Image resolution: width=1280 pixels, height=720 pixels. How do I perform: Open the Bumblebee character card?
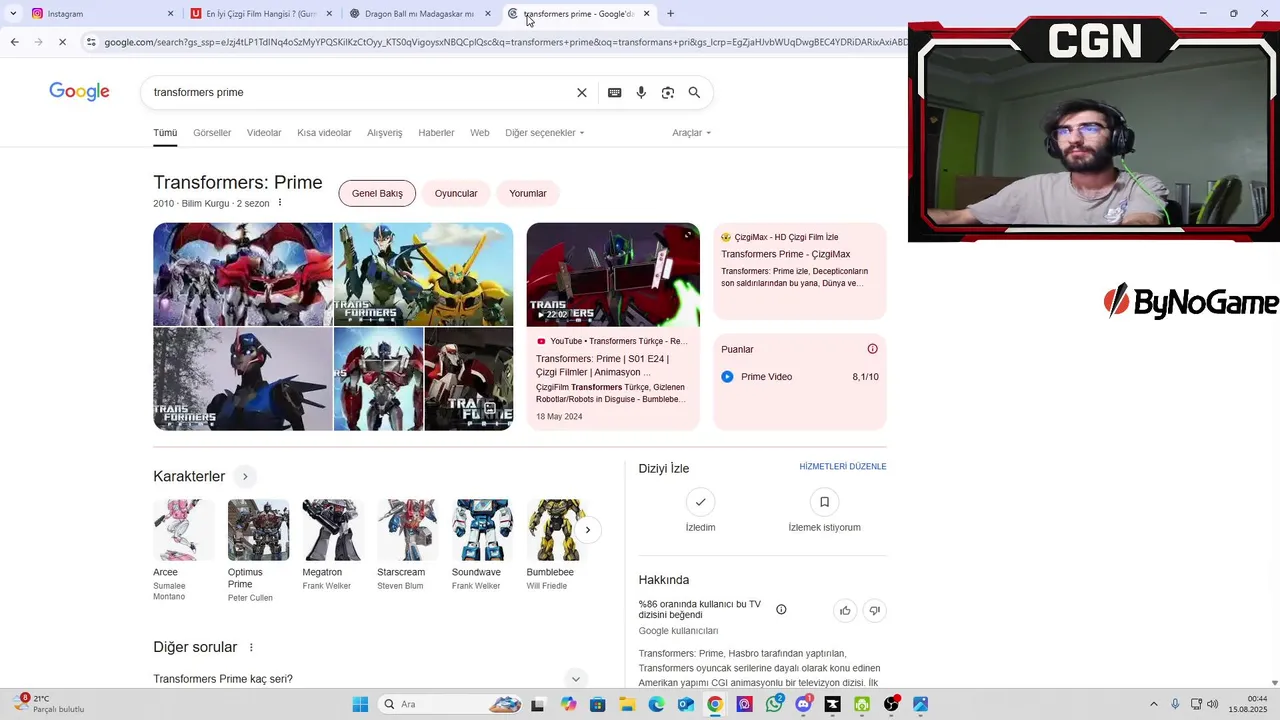556,545
